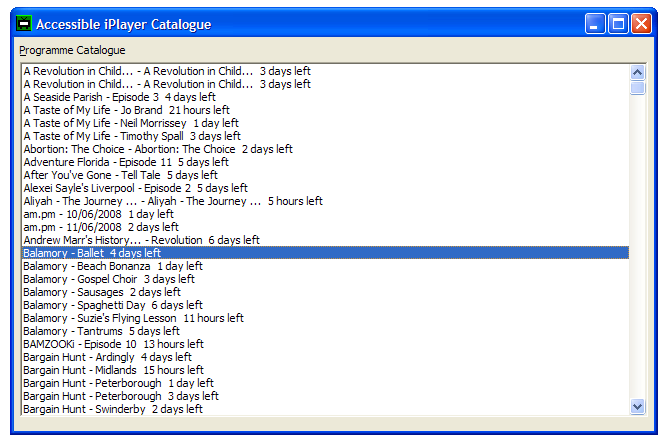The height and width of the screenshot is (441, 668).
Task: Select A Seaside Parish - Episode 3
Action: tap(119, 97)
